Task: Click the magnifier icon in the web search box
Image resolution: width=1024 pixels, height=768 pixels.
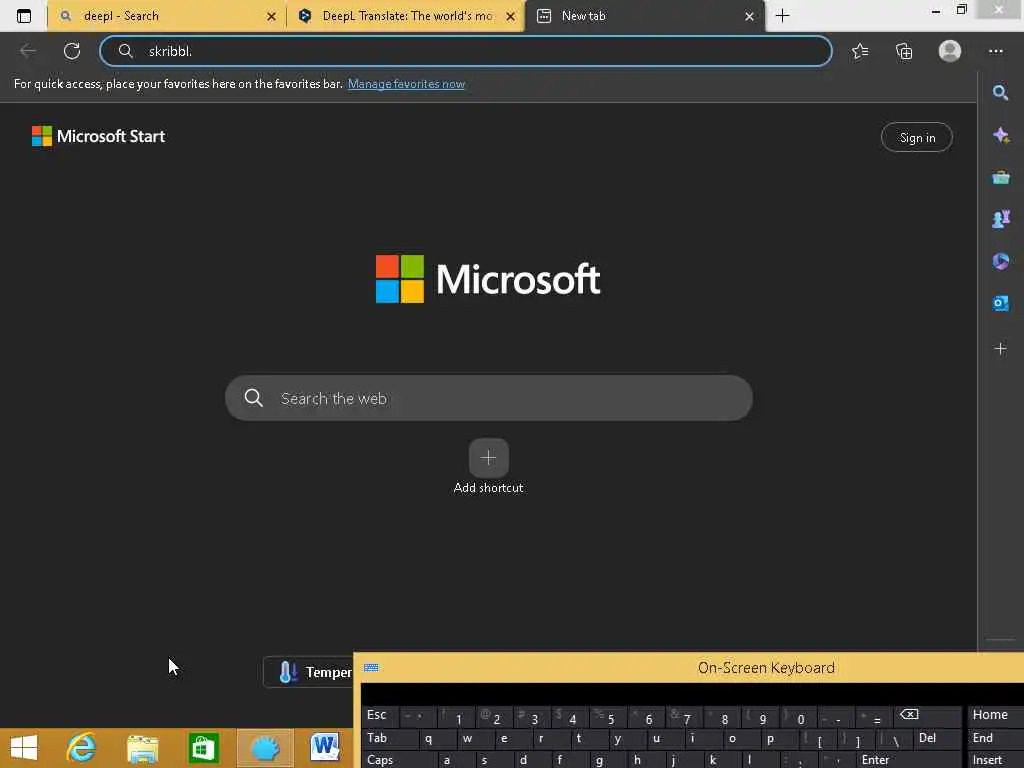Action: click(253, 398)
